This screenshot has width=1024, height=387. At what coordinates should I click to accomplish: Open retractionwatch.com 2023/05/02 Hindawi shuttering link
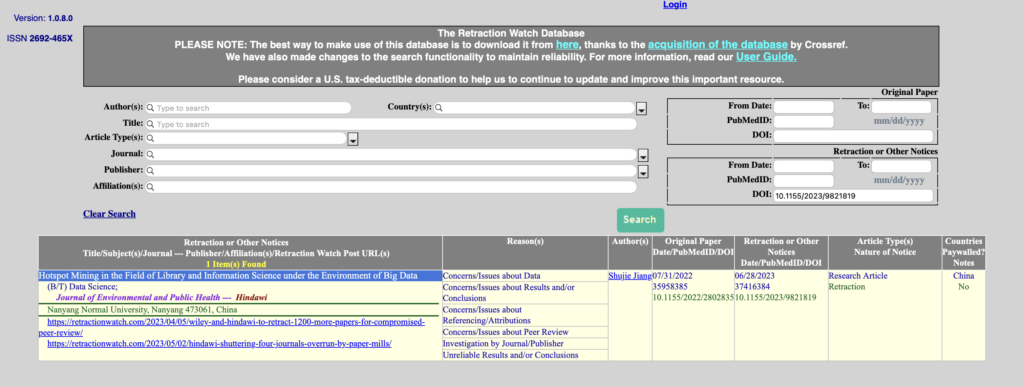[x=219, y=343]
